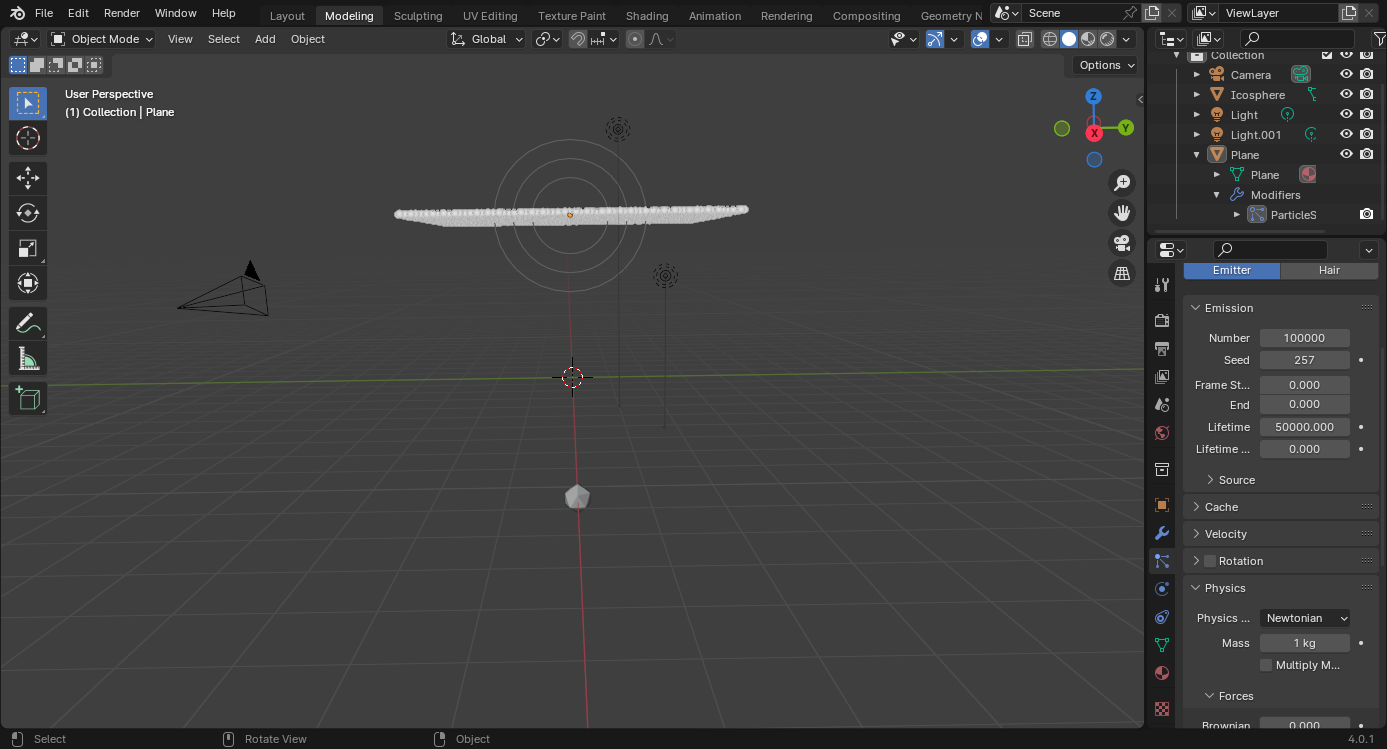This screenshot has width=1387, height=749.
Task: Activate the Scale tool
Action: 28,248
